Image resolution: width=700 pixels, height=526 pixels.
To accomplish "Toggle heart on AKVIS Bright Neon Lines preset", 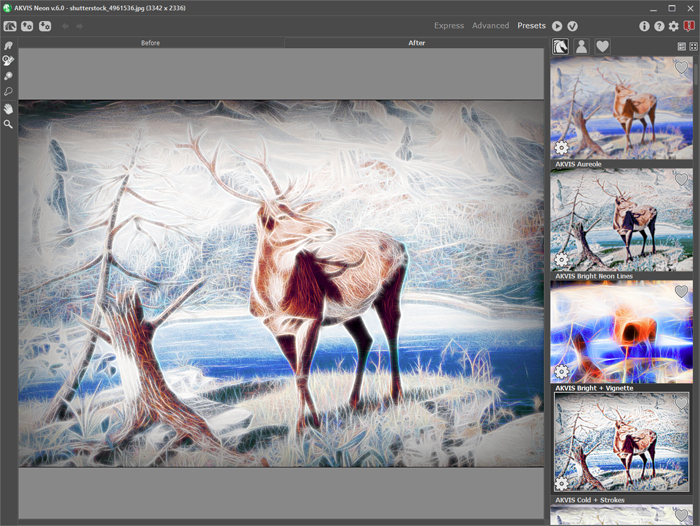I will (682, 180).
